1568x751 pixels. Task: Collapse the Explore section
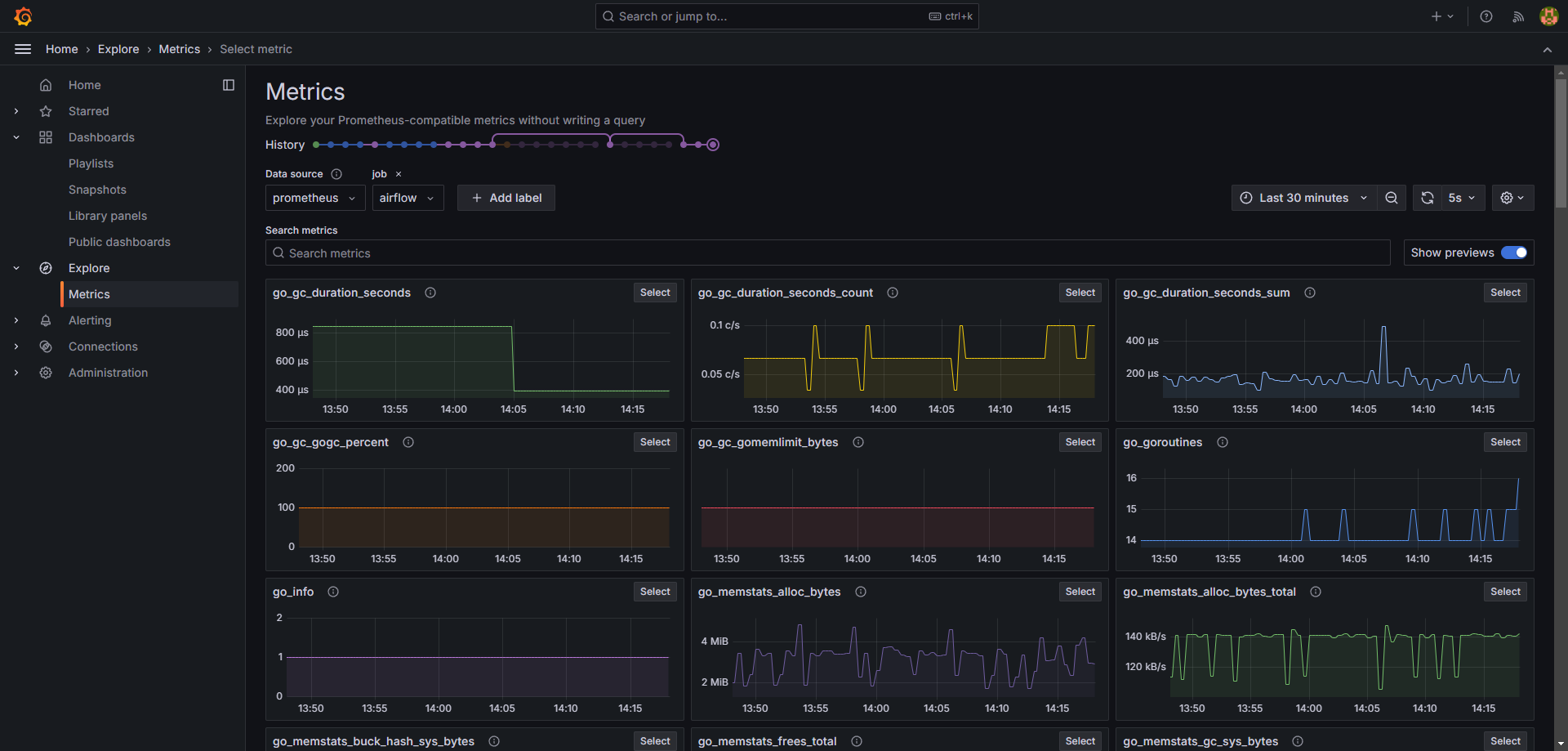pyautogui.click(x=16, y=268)
